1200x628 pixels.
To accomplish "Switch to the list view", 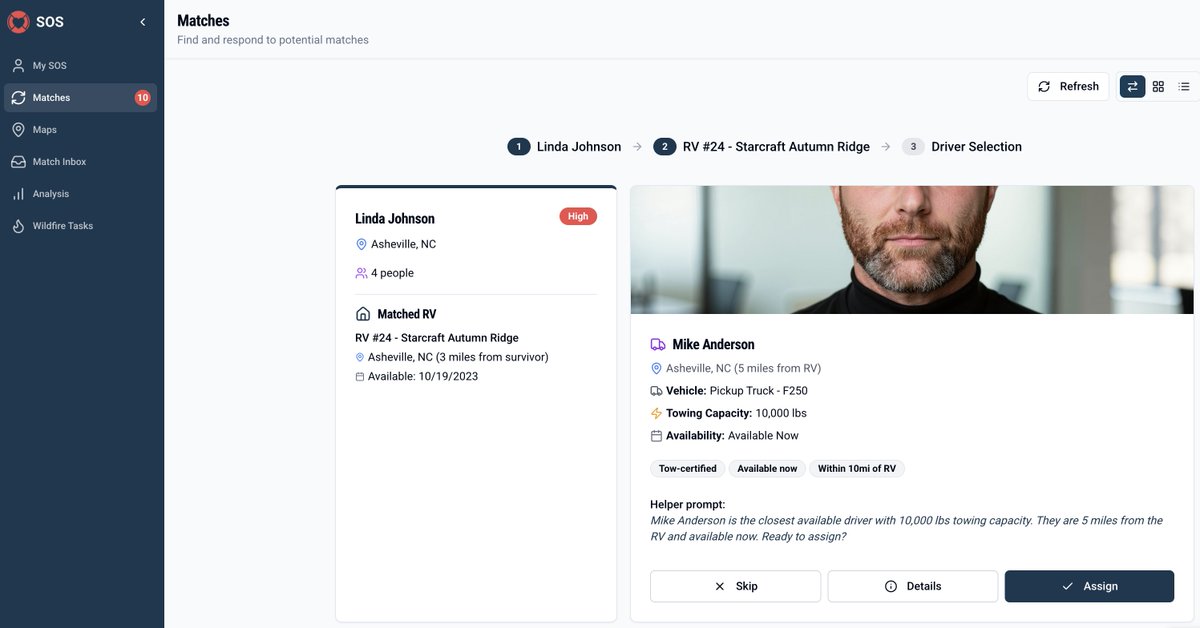I will click(1184, 87).
